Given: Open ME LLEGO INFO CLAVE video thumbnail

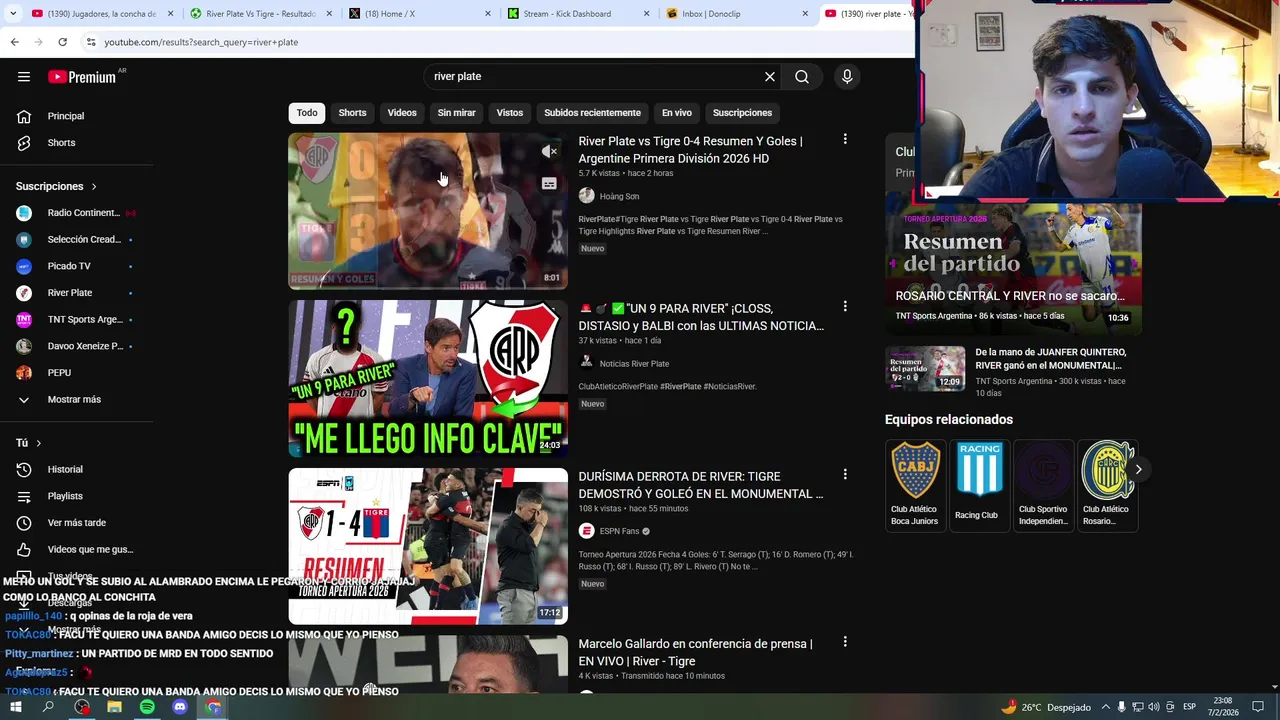Looking at the screenshot, I should (x=428, y=378).
